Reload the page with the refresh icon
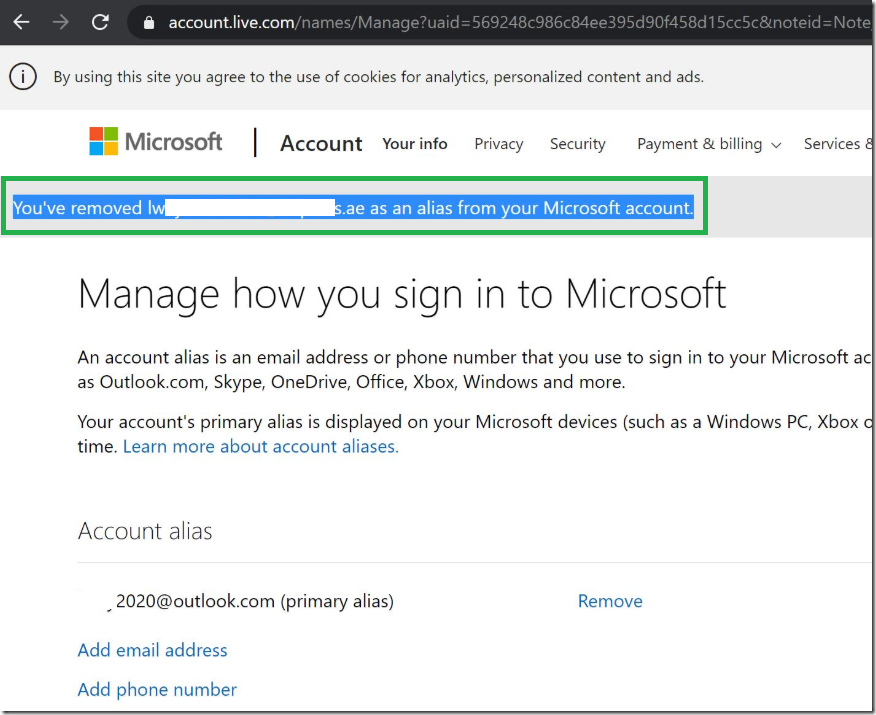 (x=100, y=22)
